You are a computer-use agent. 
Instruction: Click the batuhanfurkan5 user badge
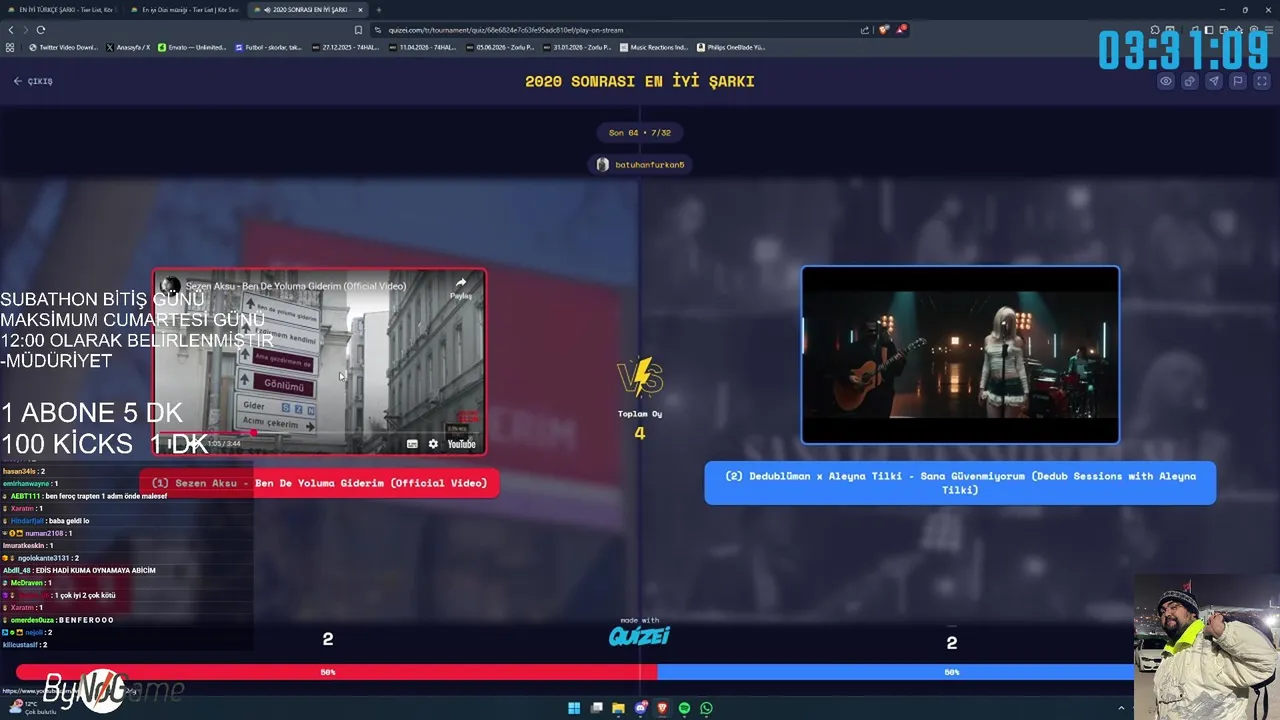coord(640,164)
